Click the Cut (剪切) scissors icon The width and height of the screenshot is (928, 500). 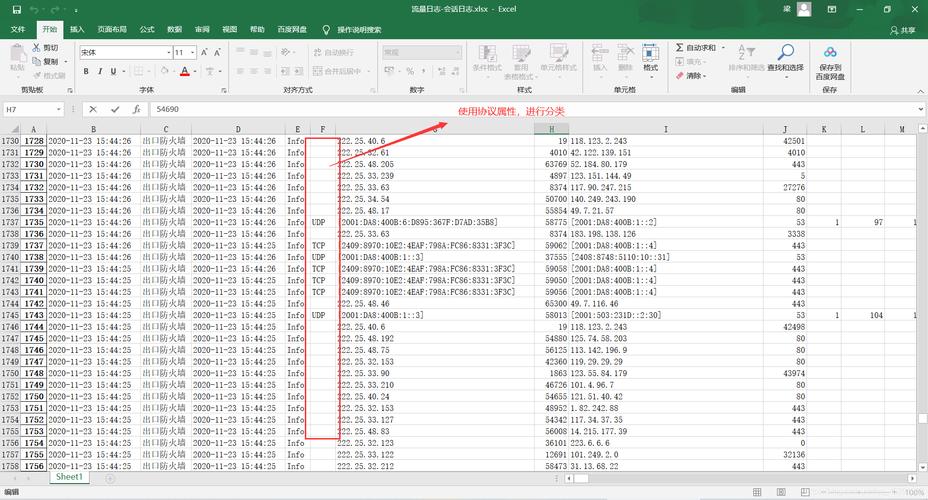point(37,47)
